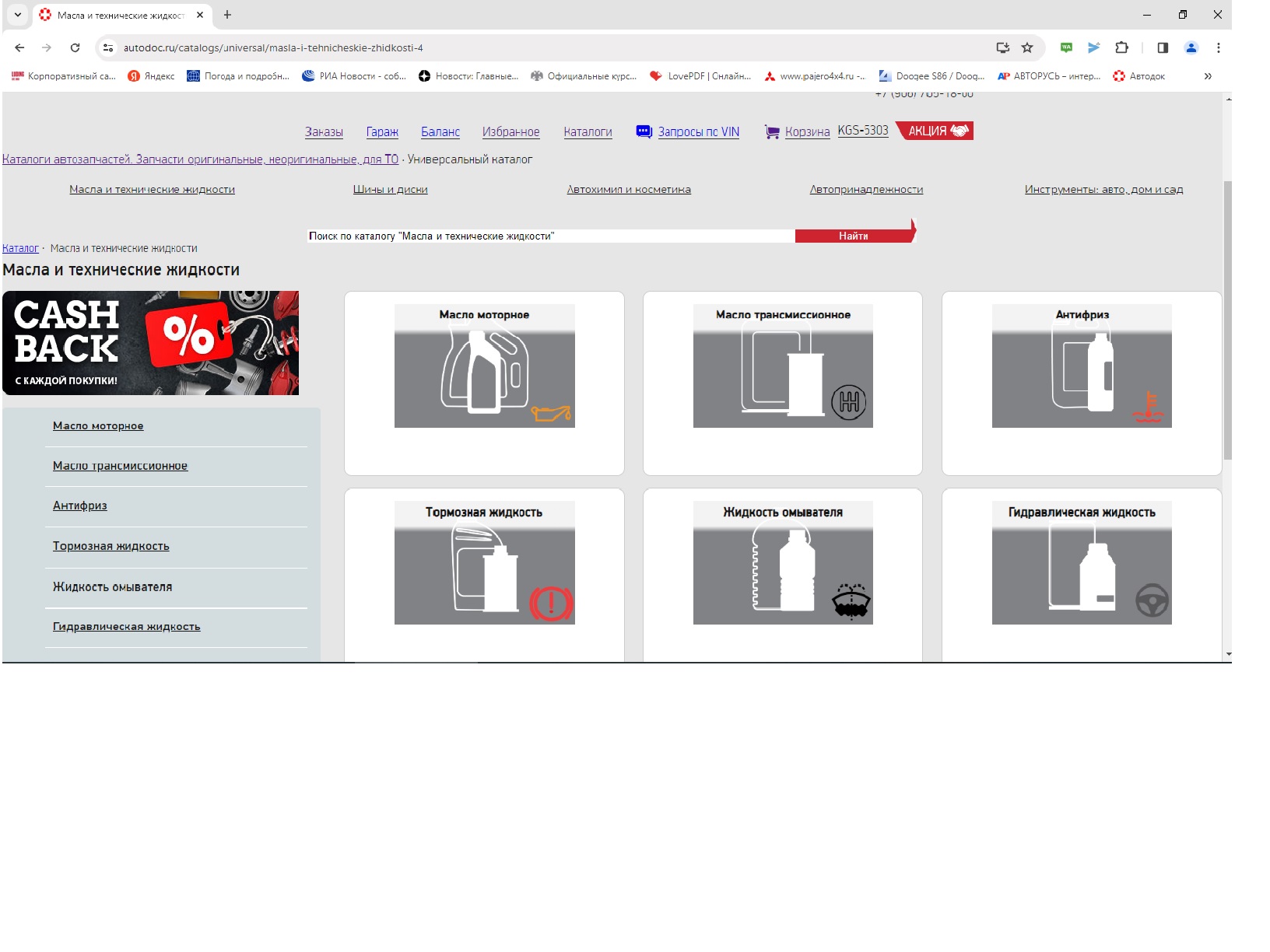The image size is (1270, 952).
Task: Open the Chrome profile avatar
Action: coord(1191,47)
